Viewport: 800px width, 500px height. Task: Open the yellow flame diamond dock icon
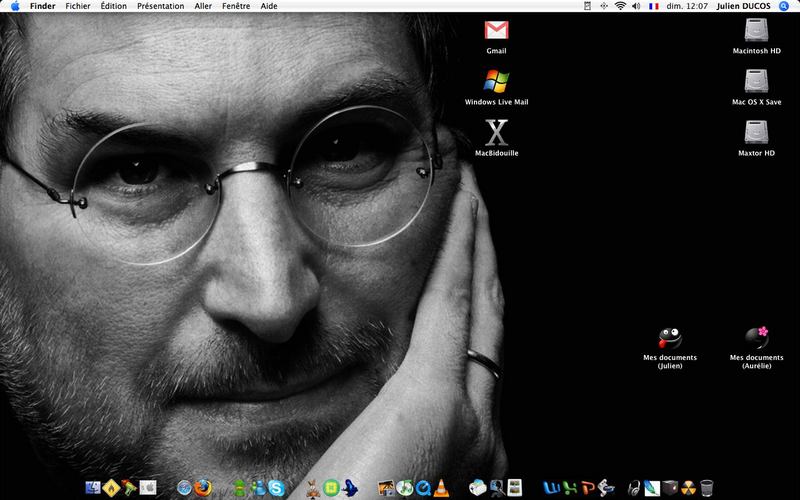point(111,488)
